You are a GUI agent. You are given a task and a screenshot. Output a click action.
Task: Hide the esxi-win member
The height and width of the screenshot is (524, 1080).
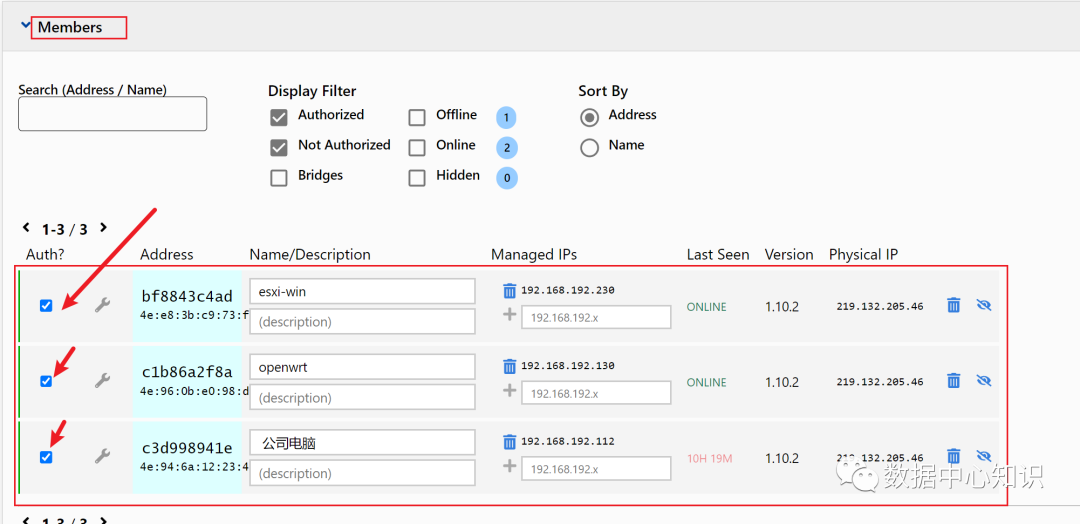click(984, 305)
